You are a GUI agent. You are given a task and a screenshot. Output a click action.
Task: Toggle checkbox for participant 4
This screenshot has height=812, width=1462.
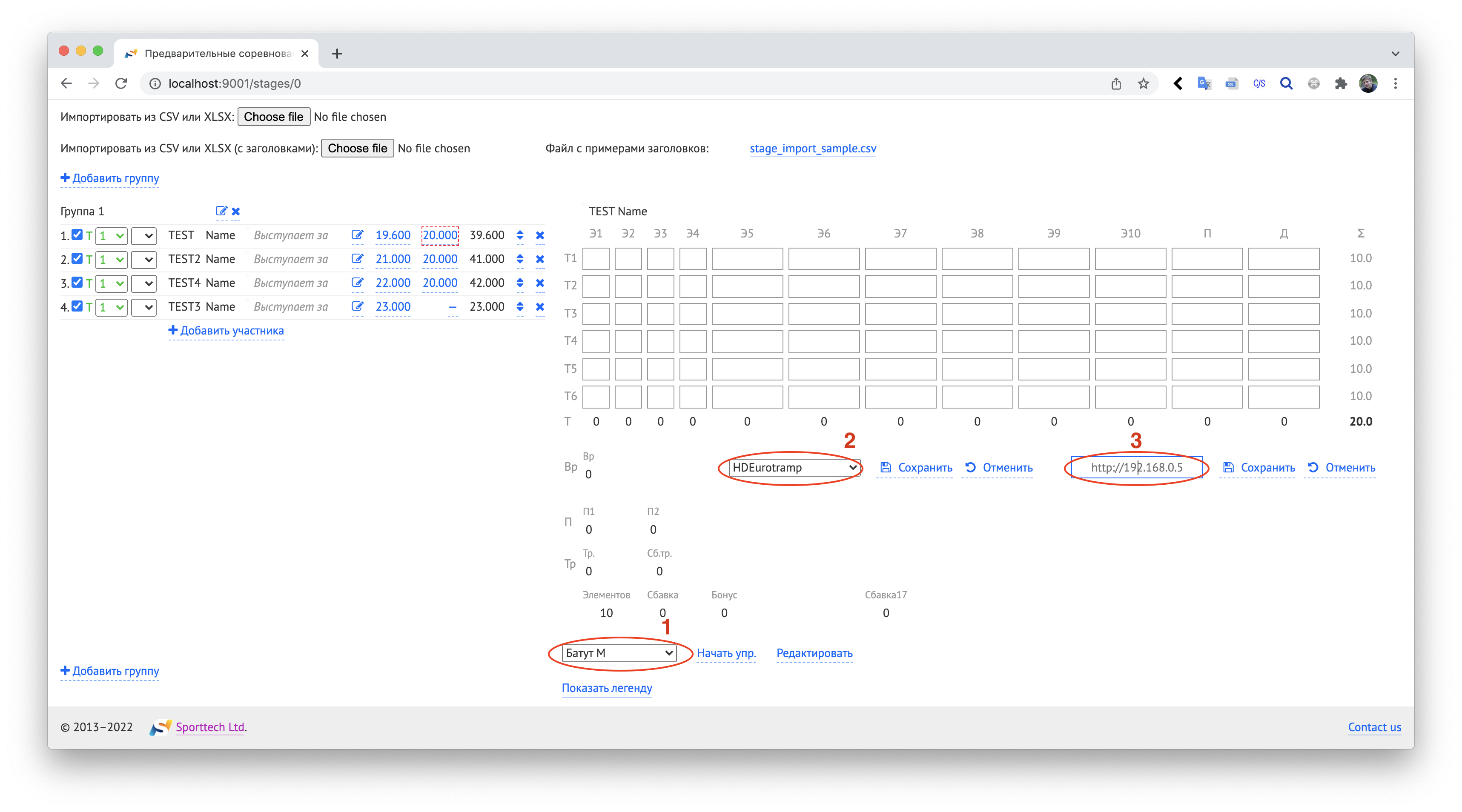(x=77, y=306)
